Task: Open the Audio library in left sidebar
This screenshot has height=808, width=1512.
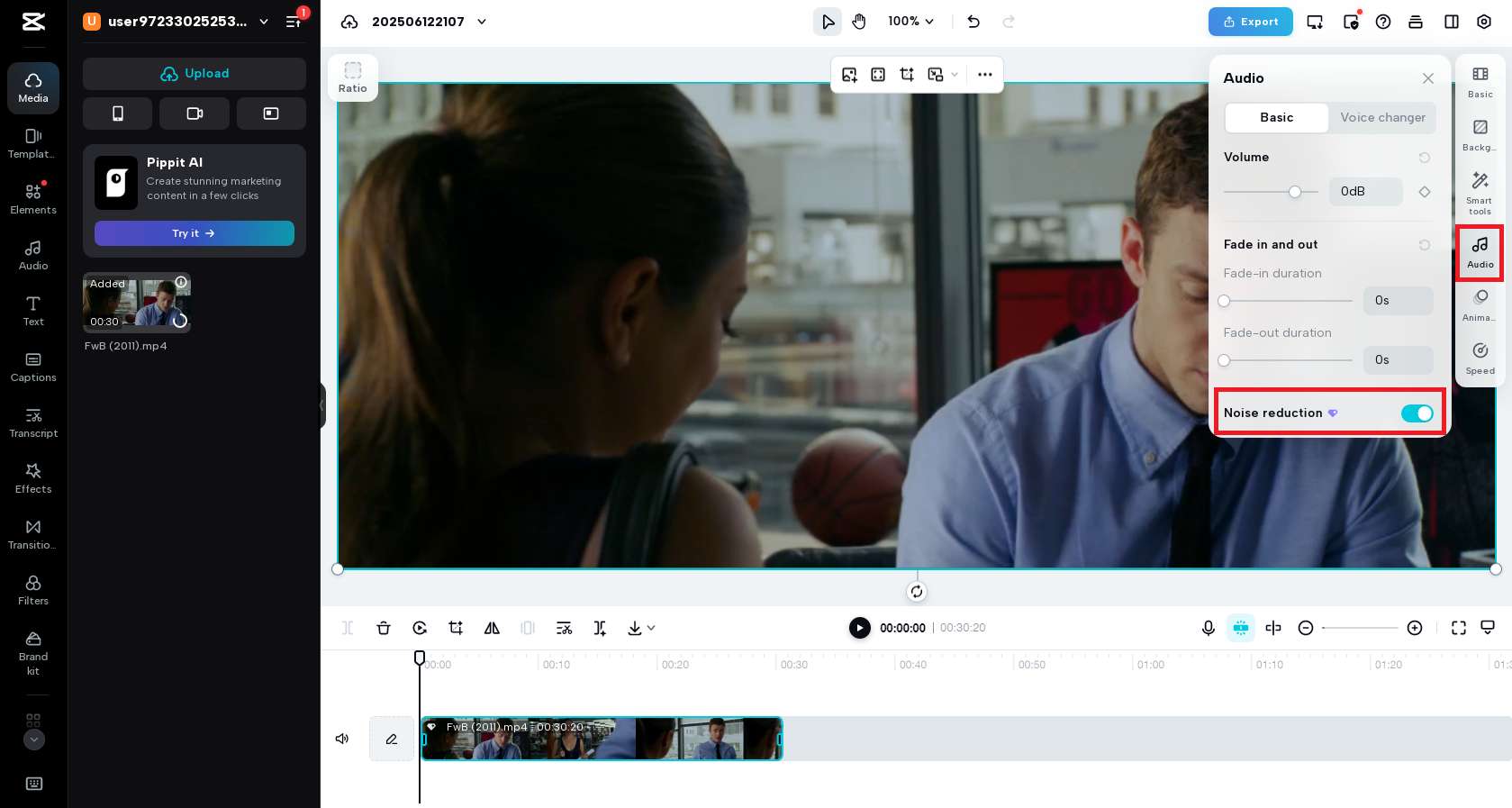Action: coord(33,255)
